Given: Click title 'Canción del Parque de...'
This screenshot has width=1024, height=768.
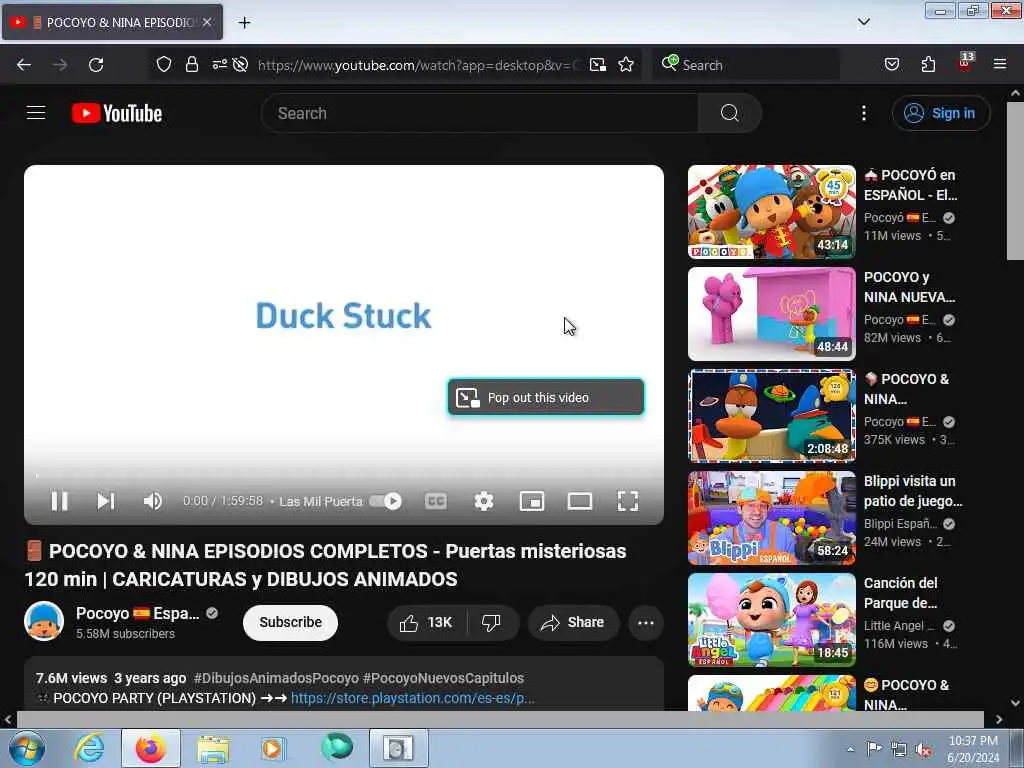Looking at the screenshot, I should [x=901, y=593].
